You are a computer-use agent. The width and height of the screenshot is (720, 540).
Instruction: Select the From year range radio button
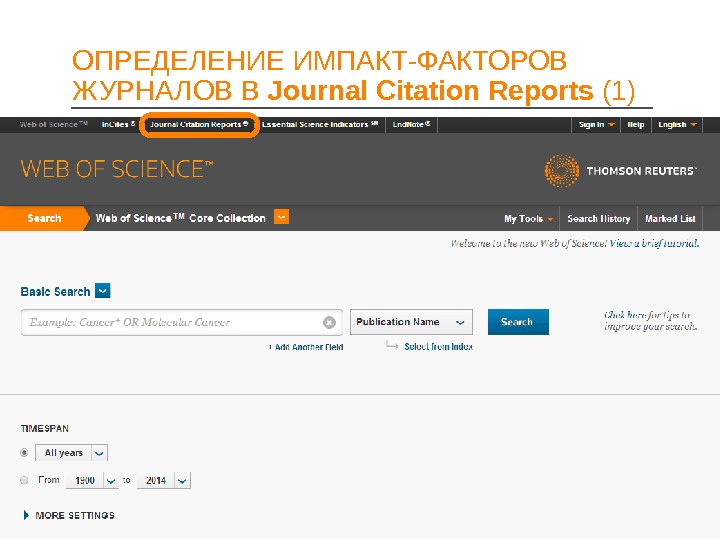click(24, 480)
